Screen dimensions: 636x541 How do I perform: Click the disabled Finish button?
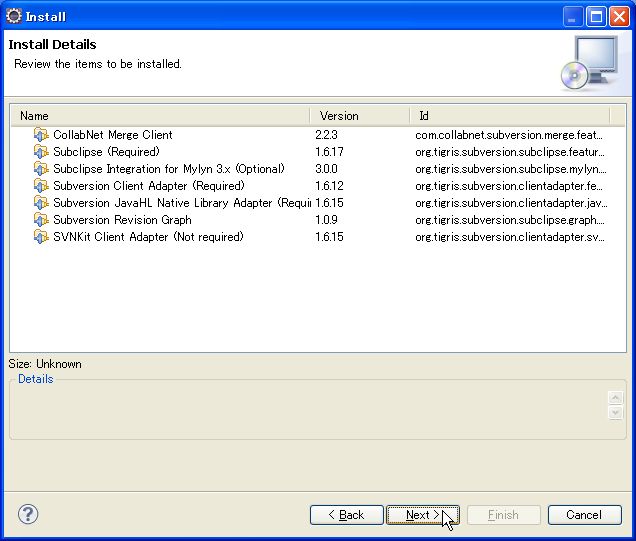pyautogui.click(x=503, y=515)
